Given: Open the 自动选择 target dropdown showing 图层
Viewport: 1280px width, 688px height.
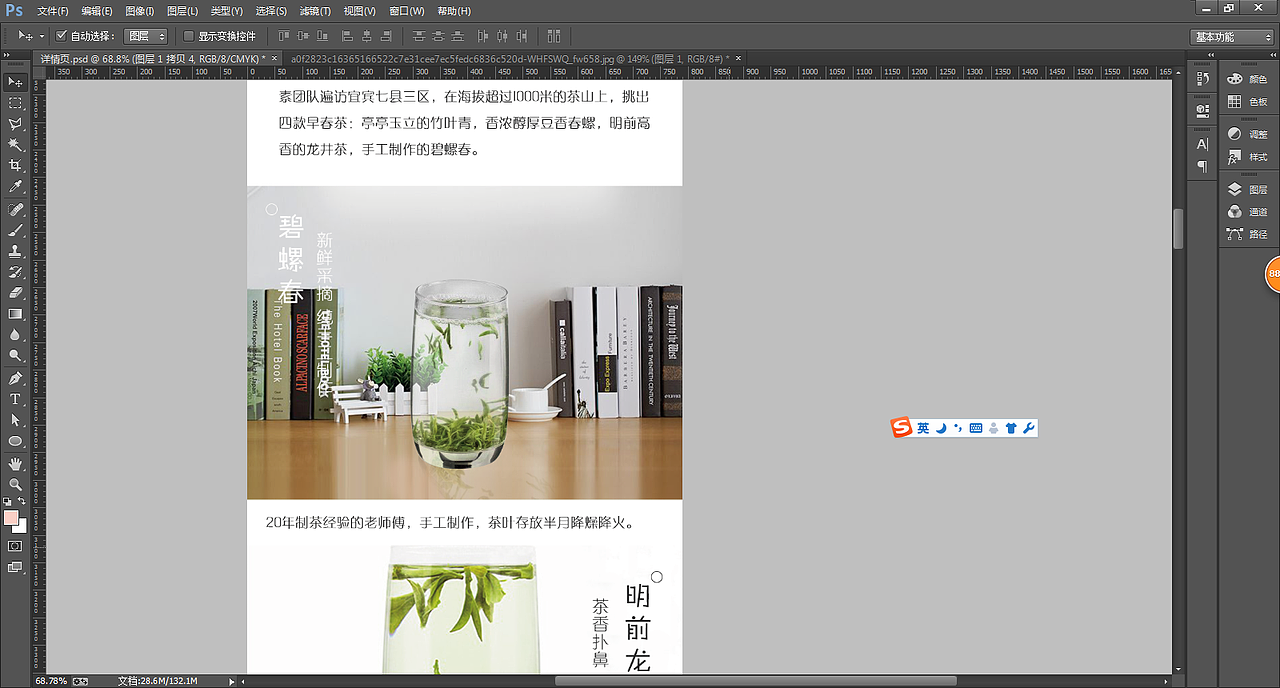Looking at the screenshot, I should (145, 34).
